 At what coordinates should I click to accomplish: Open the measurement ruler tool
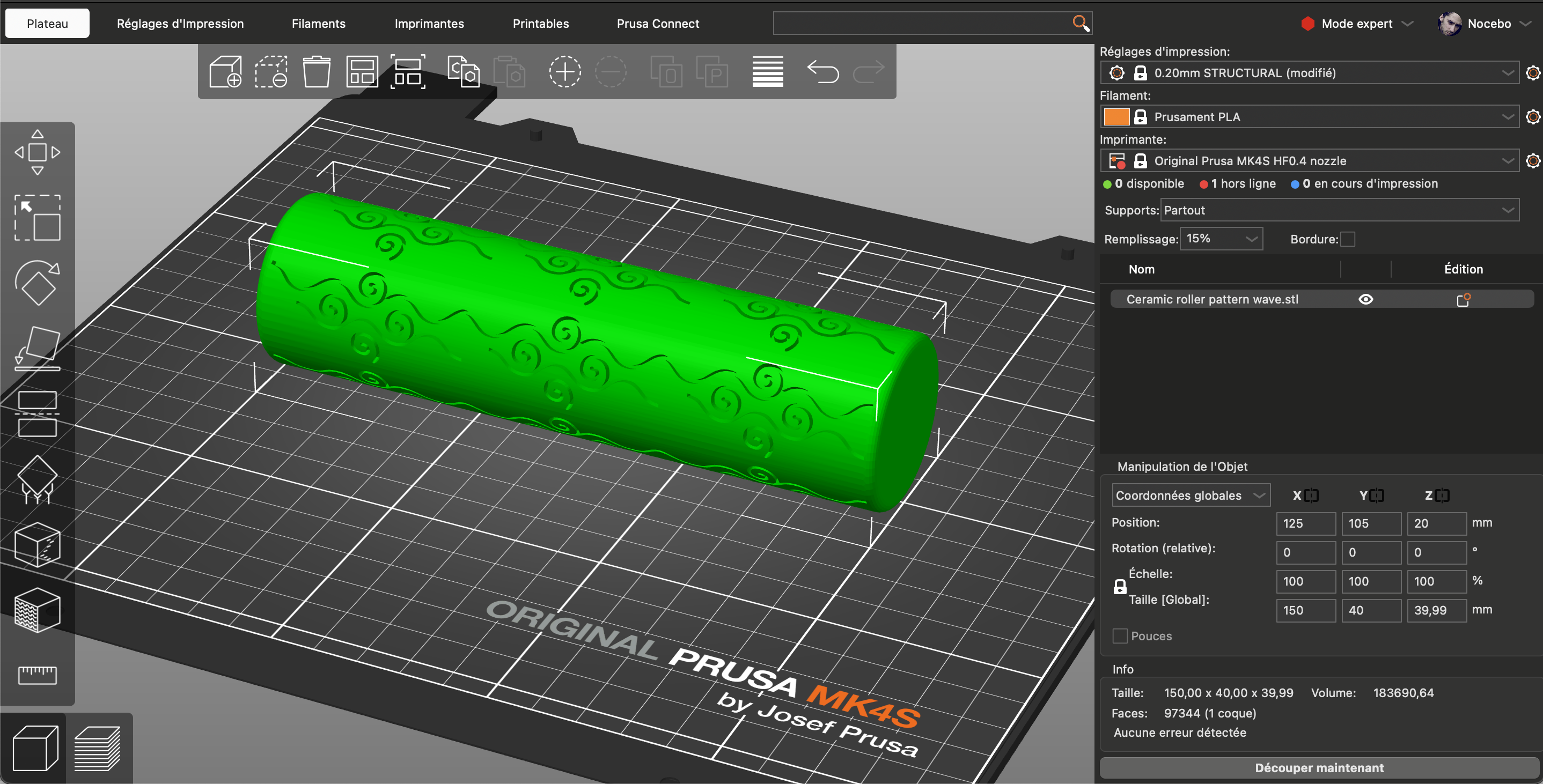coord(37,675)
